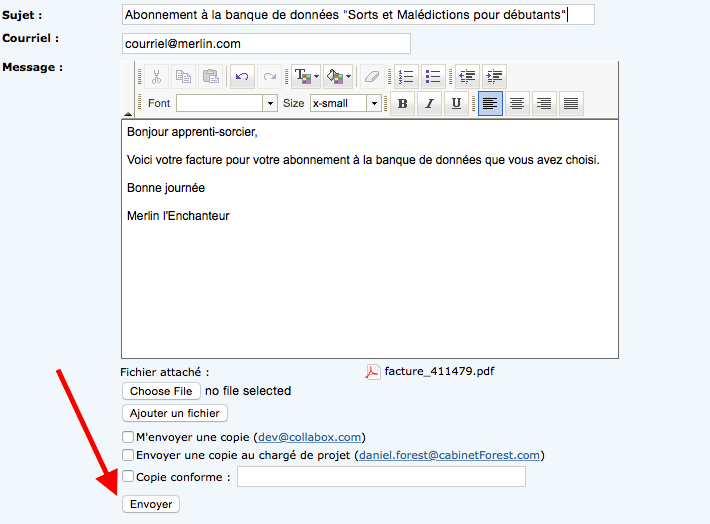The width and height of the screenshot is (710, 524).
Task: Click the "Bonjour apprenti-sorcier," line
Action: 192,132
